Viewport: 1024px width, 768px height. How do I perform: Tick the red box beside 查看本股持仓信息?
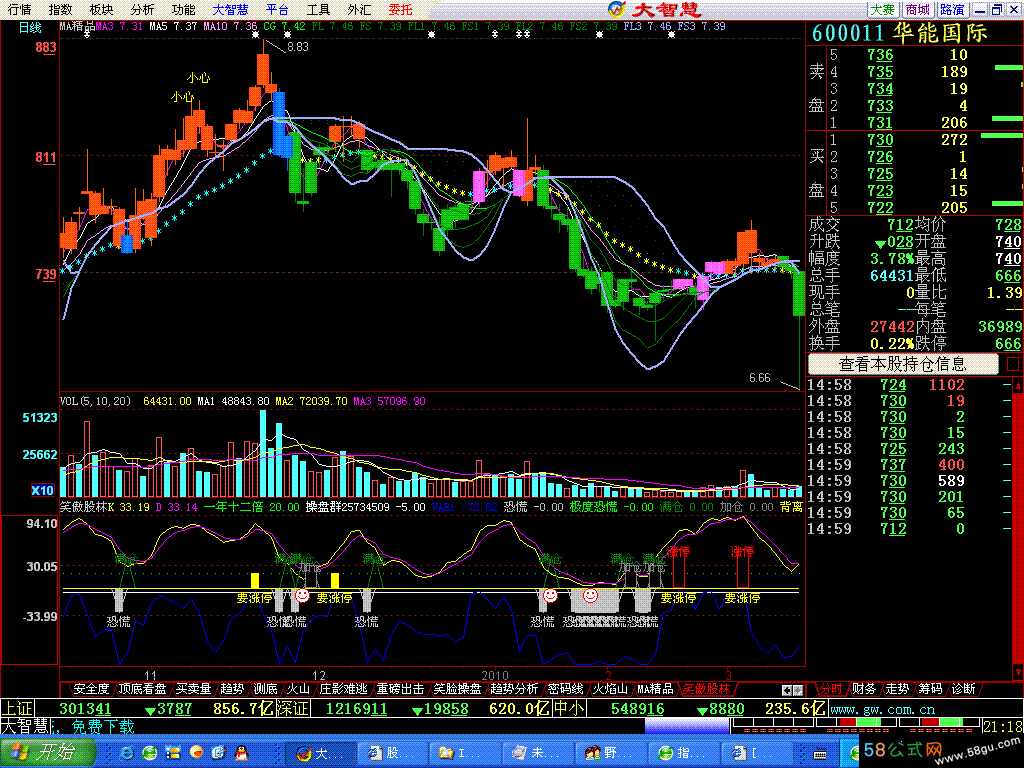click(x=1013, y=364)
